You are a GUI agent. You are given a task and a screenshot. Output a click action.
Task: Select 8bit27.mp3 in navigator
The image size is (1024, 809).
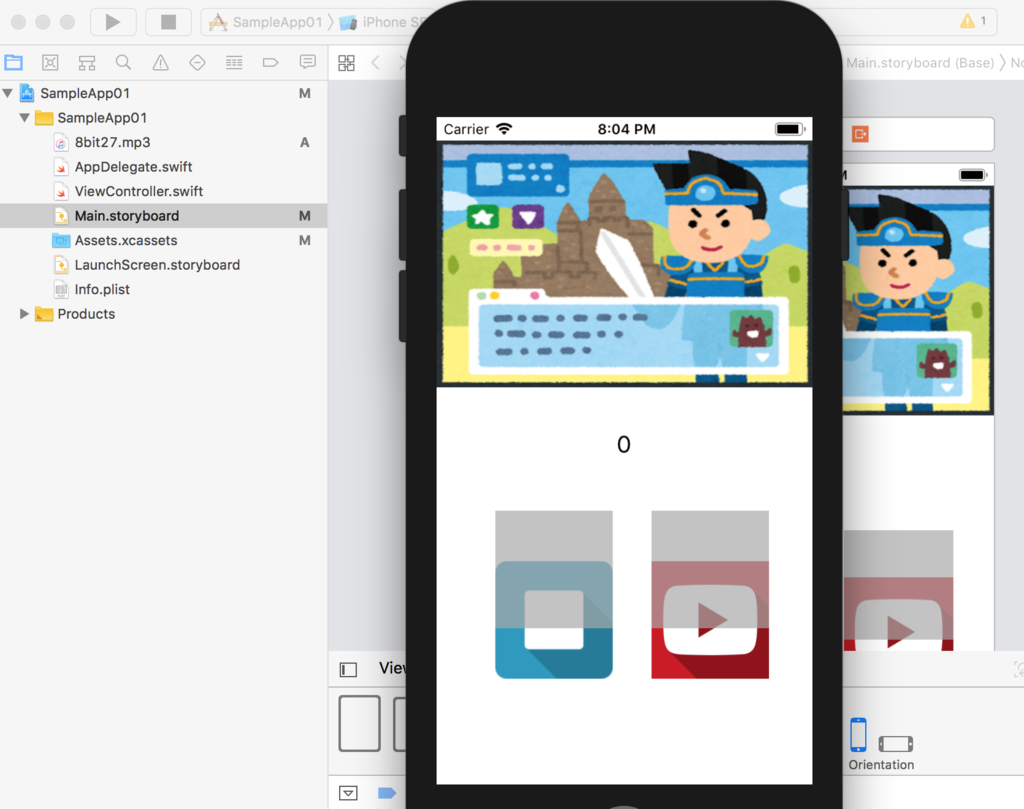pyautogui.click(x=112, y=142)
